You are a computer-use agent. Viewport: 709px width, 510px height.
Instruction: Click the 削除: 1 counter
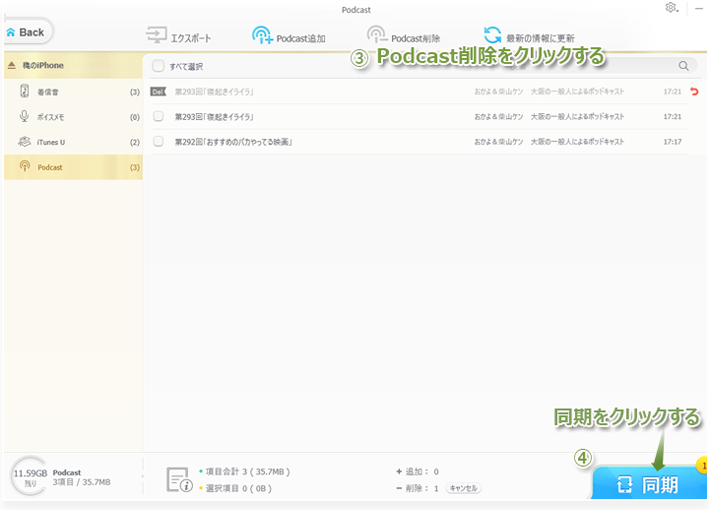tap(417, 488)
